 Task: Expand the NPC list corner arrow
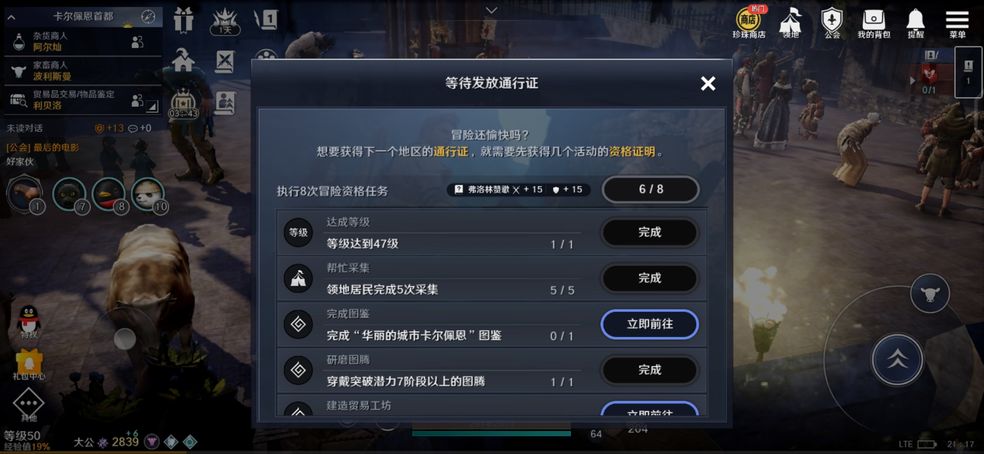click(x=151, y=107)
